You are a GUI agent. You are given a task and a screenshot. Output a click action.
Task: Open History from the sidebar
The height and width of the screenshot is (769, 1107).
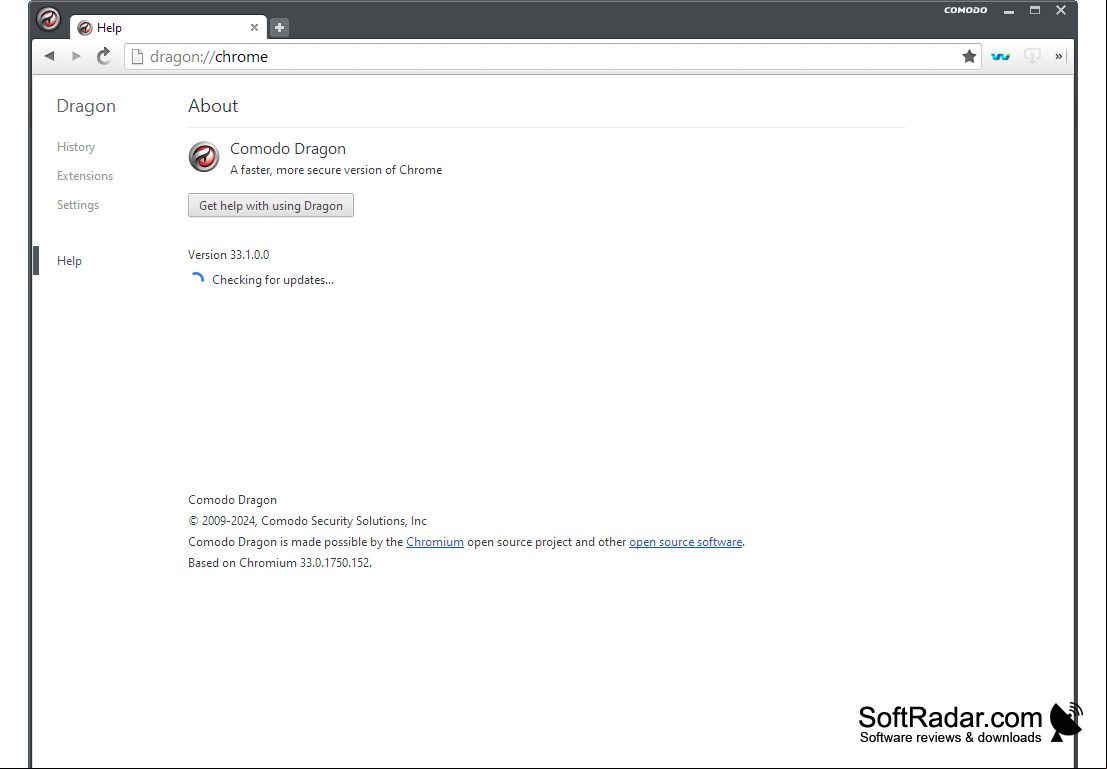pos(76,147)
